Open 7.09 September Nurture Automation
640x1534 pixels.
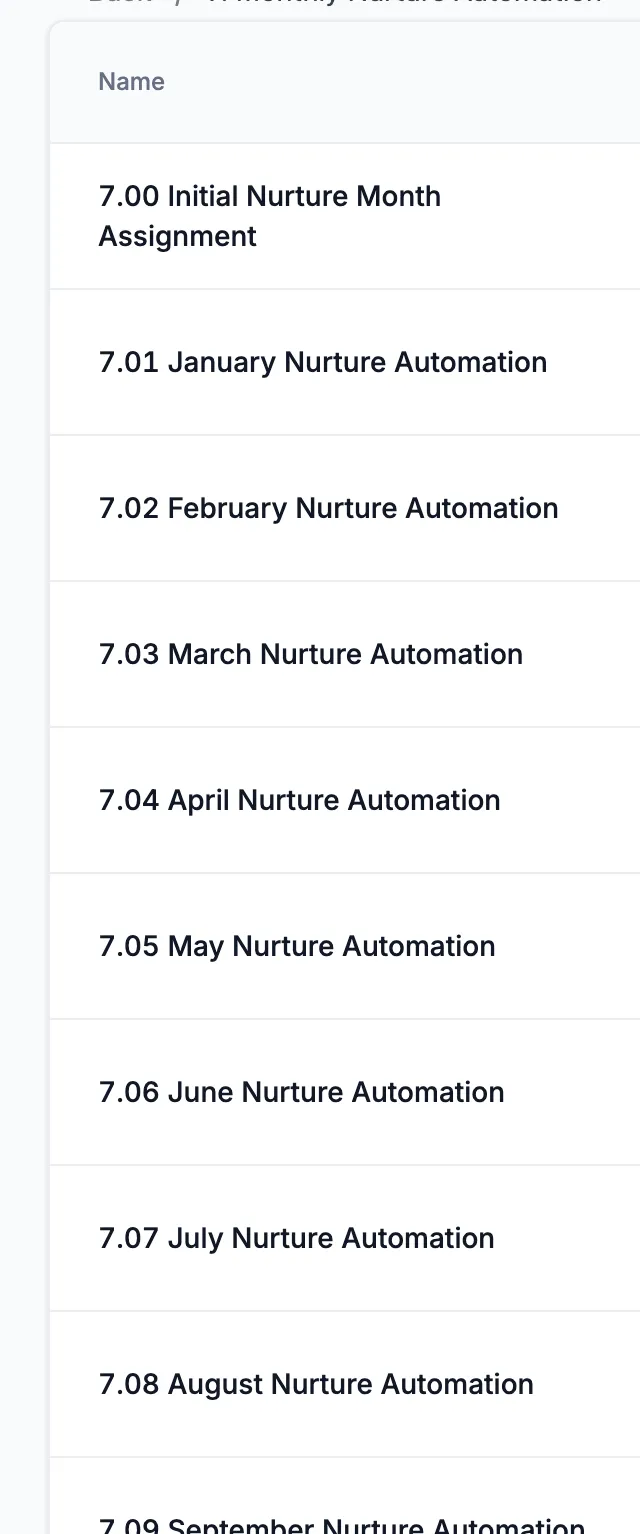point(342,1524)
